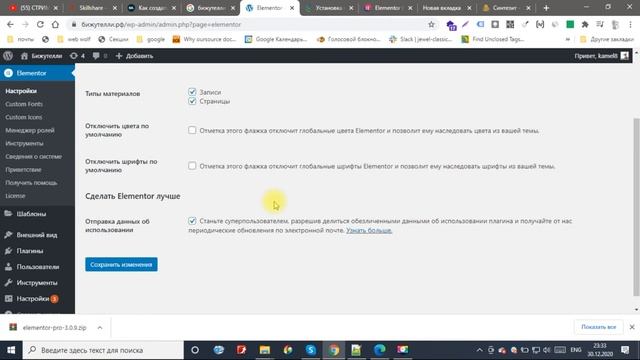This screenshot has width=640, height=360.
Task: Expand elementor-pro zip download options arrow
Action: [x=100, y=327]
